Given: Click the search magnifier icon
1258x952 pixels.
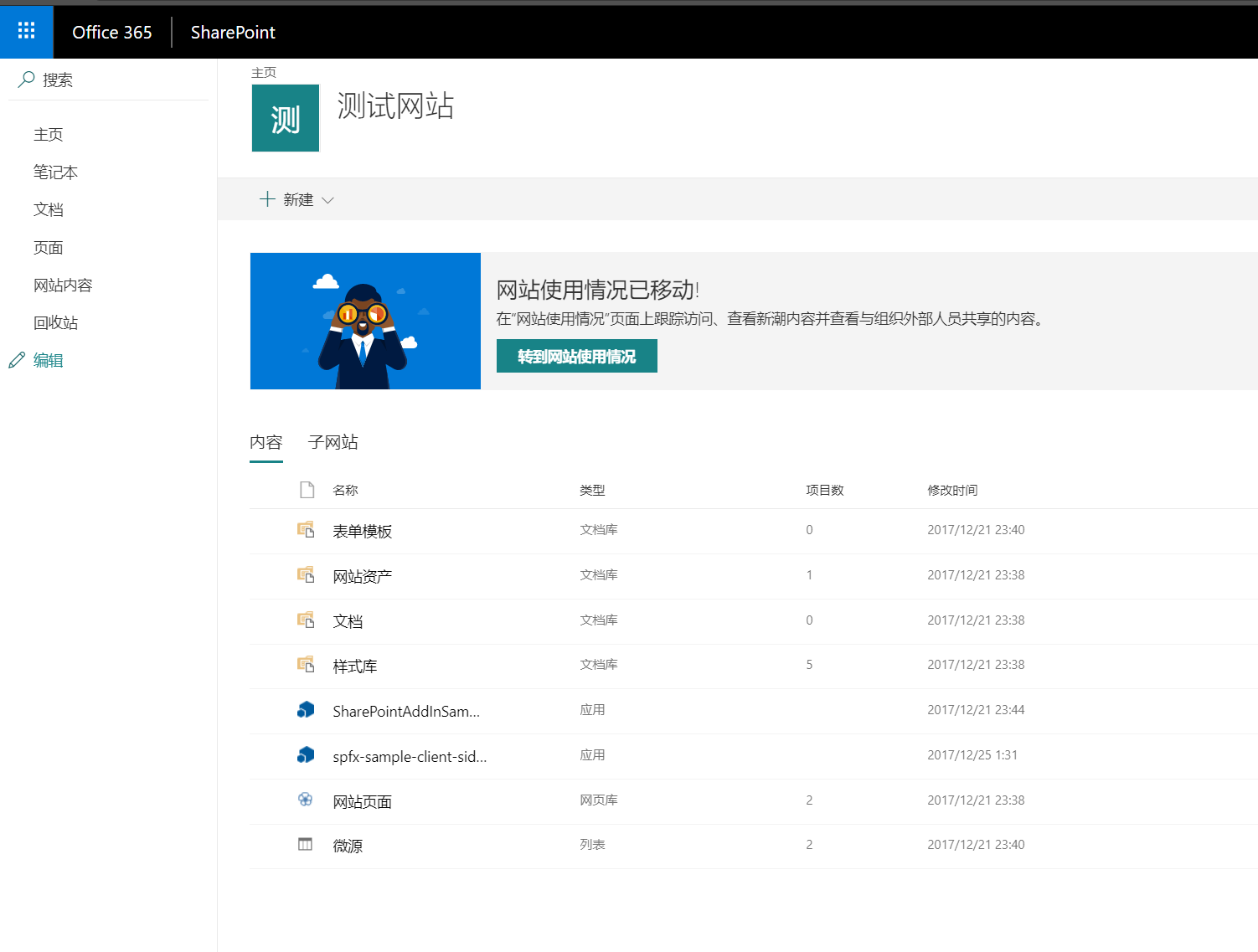Looking at the screenshot, I should (26, 79).
